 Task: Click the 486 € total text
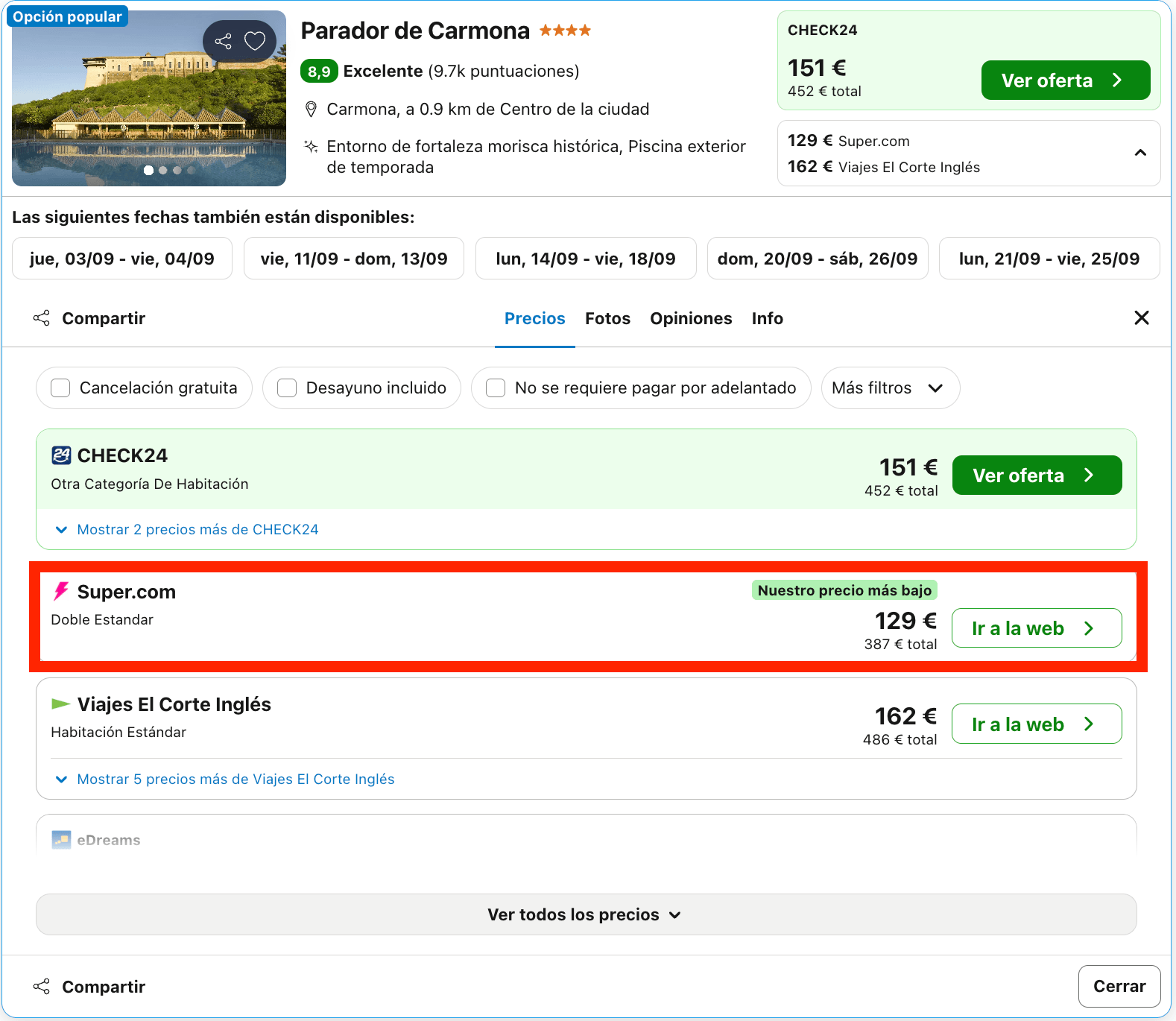(900, 740)
